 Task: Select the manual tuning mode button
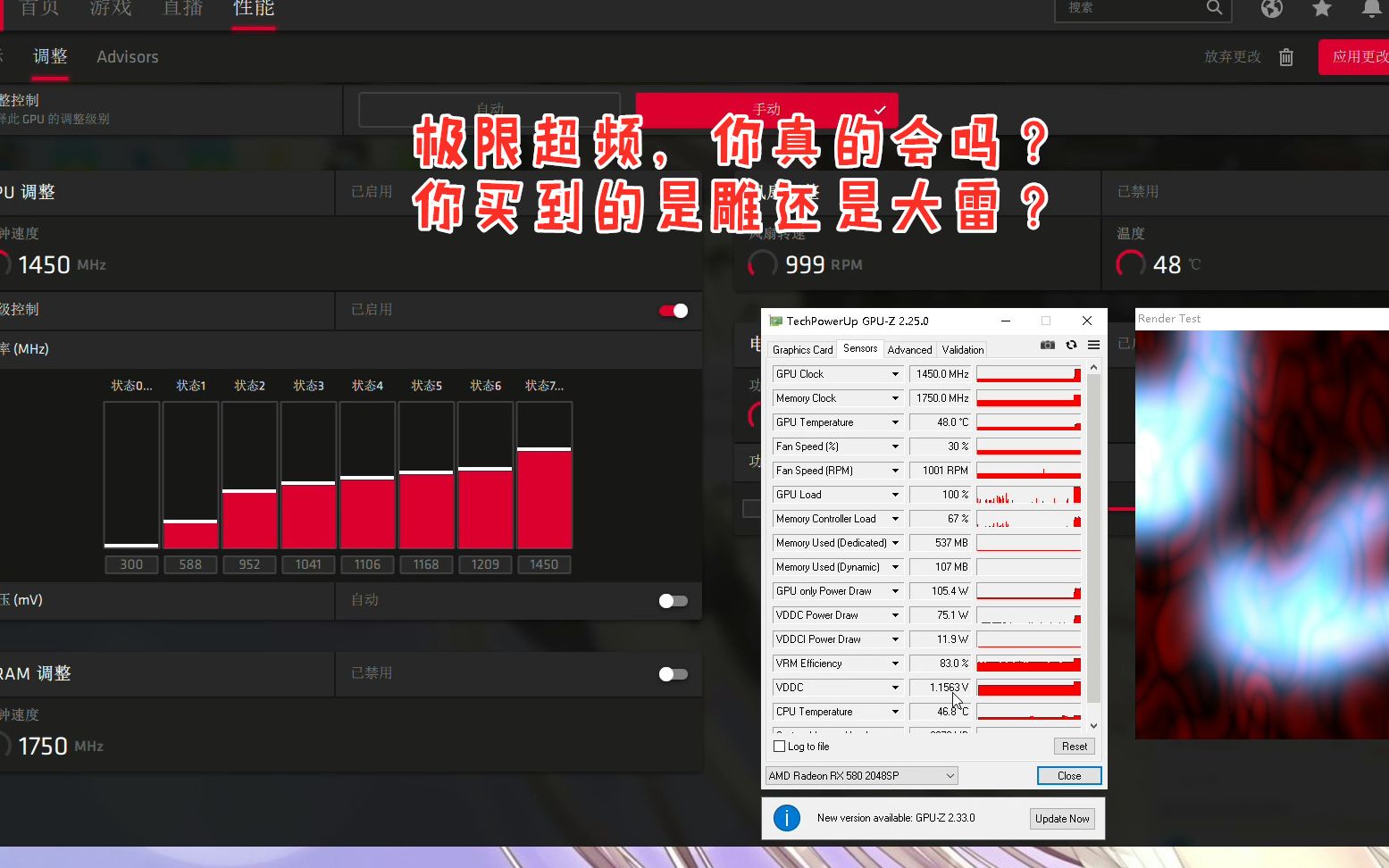pos(766,110)
